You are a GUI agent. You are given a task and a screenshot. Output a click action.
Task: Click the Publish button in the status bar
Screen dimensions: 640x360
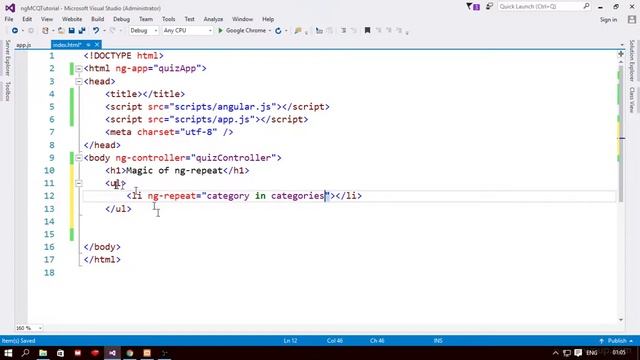coord(617,340)
